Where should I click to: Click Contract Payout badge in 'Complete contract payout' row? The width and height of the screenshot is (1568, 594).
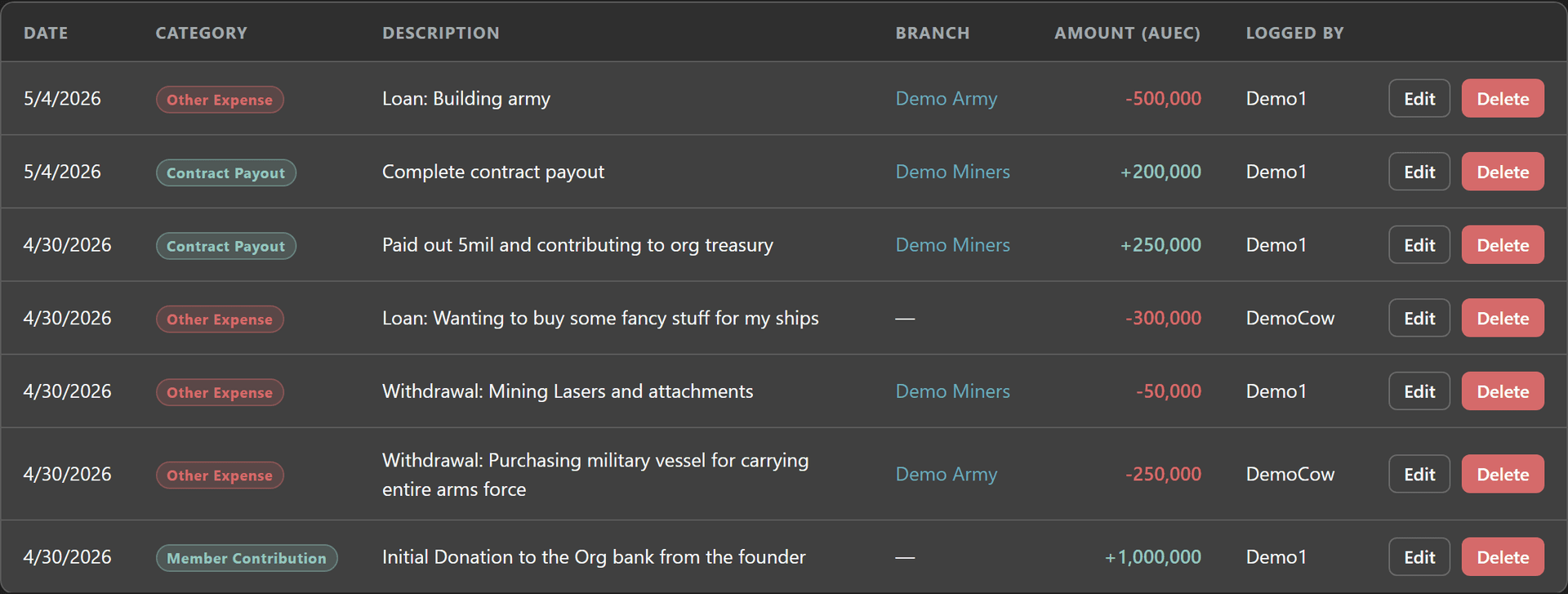(226, 172)
